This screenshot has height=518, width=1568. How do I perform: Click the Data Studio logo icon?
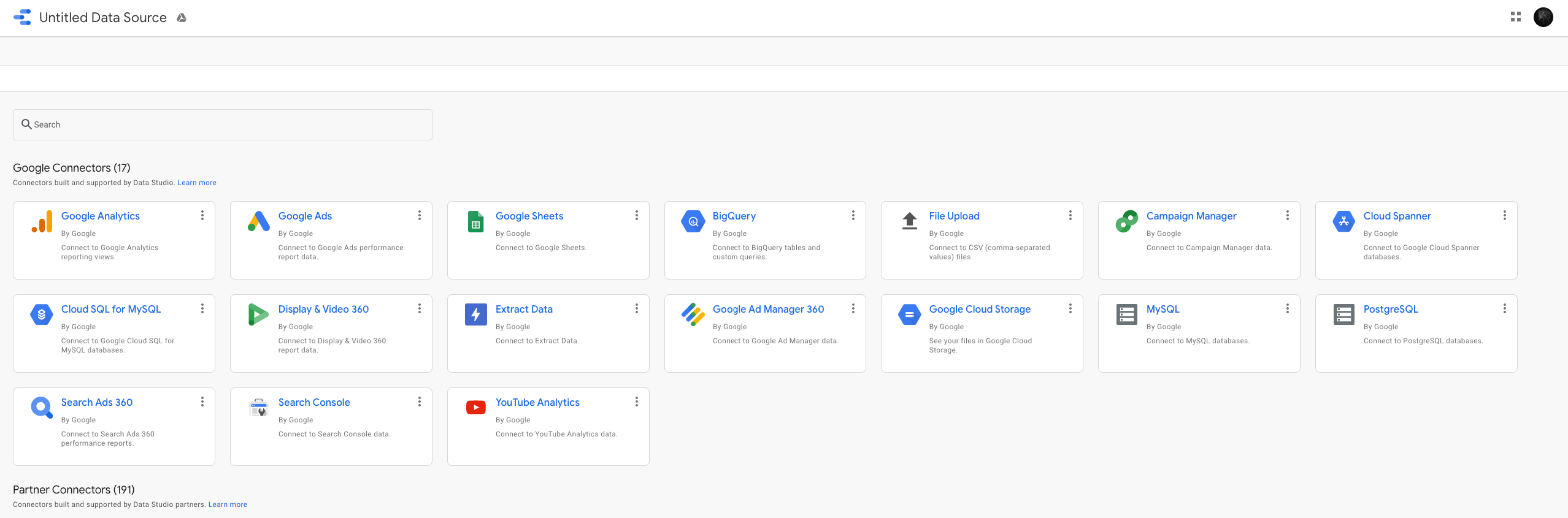click(x=22, y=17)
